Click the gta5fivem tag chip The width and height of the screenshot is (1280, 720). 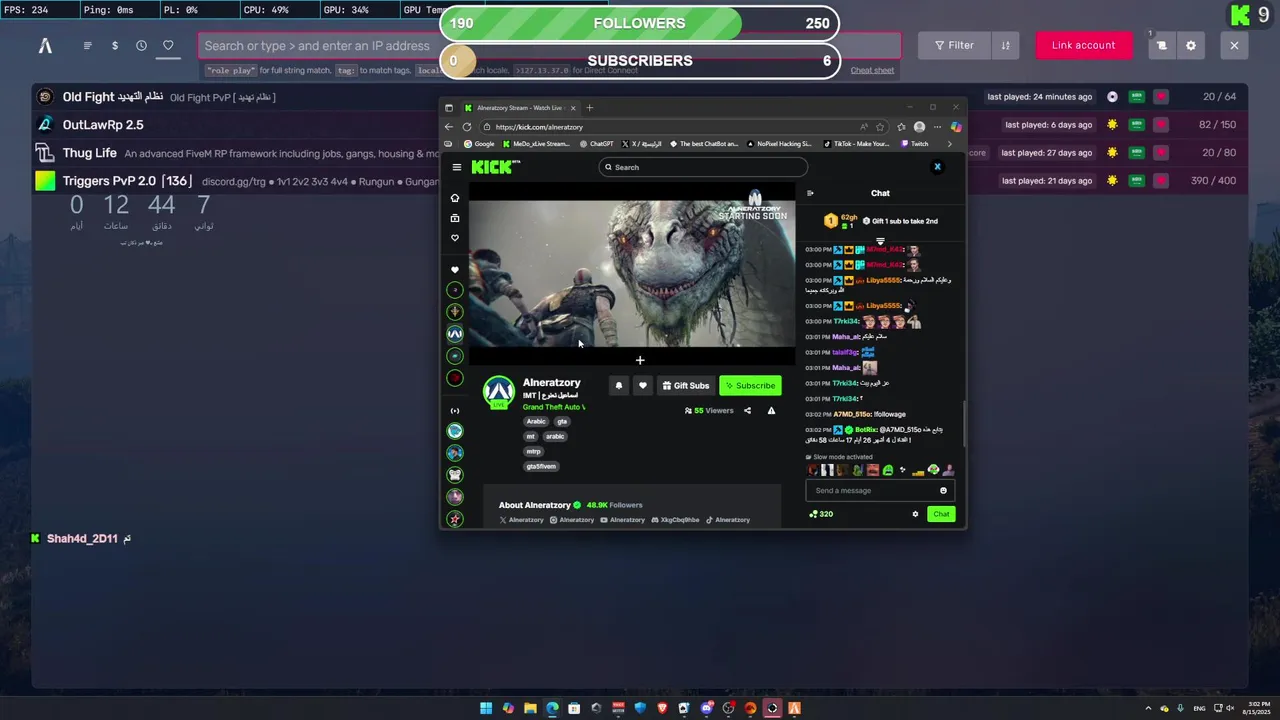coord(541,467)
